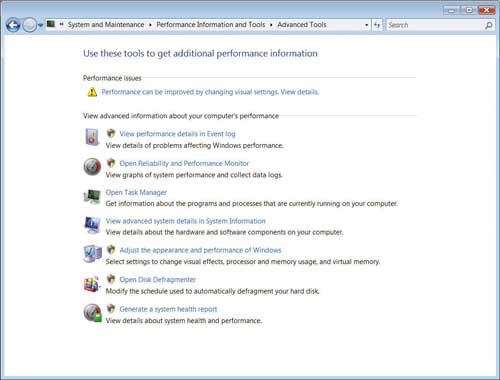
Task: Select Performance Information and Tools breadcrumb
Action: click(211, 25)
